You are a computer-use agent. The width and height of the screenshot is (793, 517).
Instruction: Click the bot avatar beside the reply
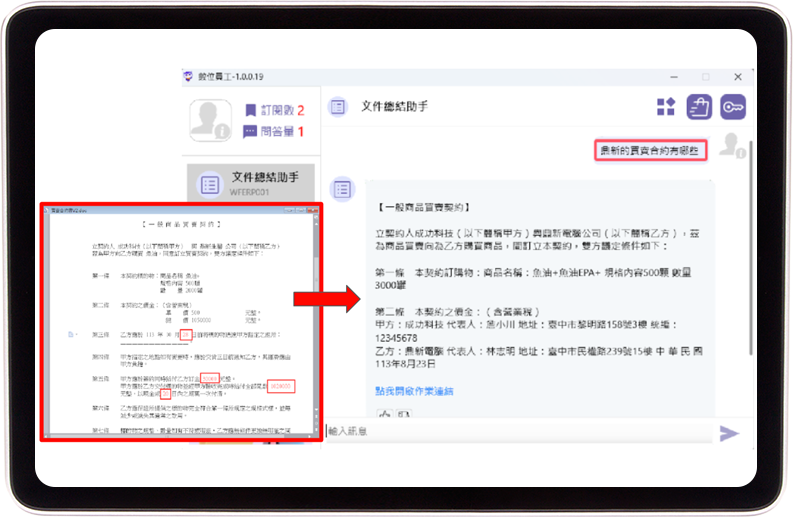point(343,188)
